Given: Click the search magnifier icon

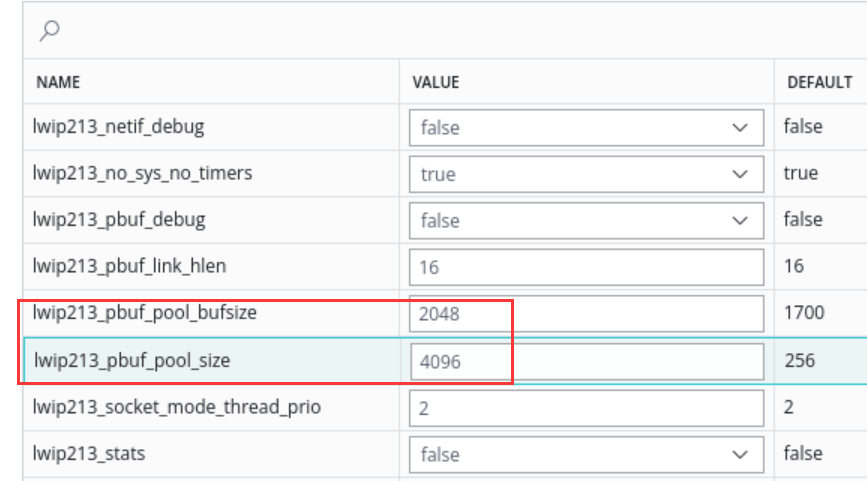Looking at the screenshot, I should [50, 30].
